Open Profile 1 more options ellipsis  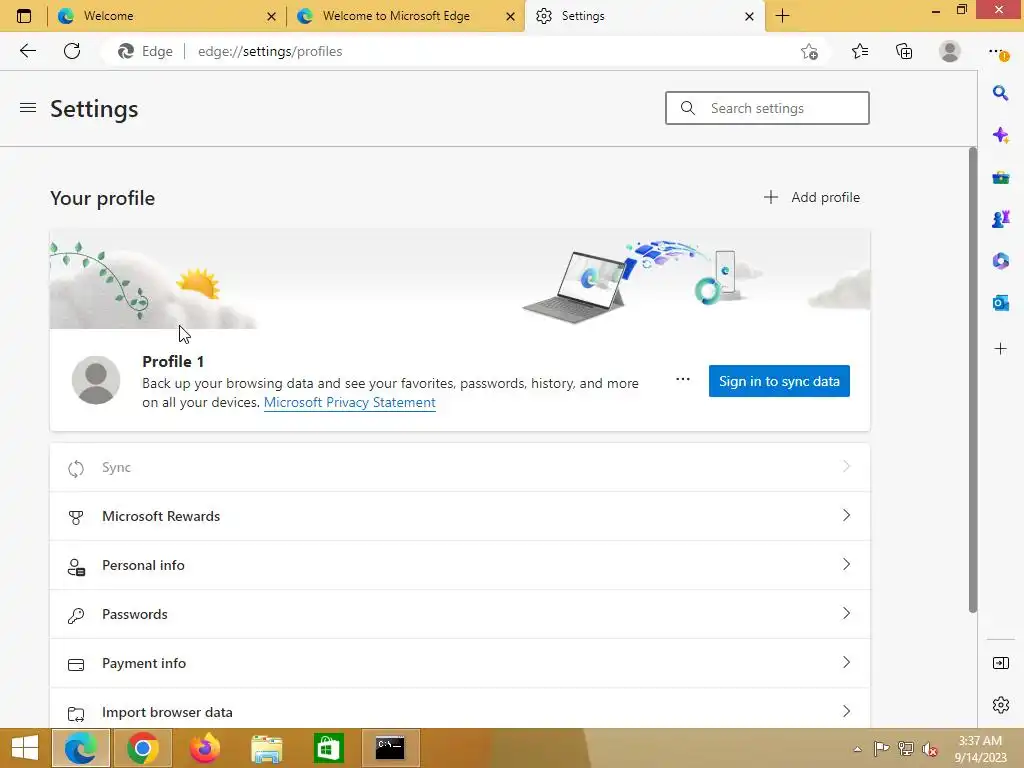[682, 379]
